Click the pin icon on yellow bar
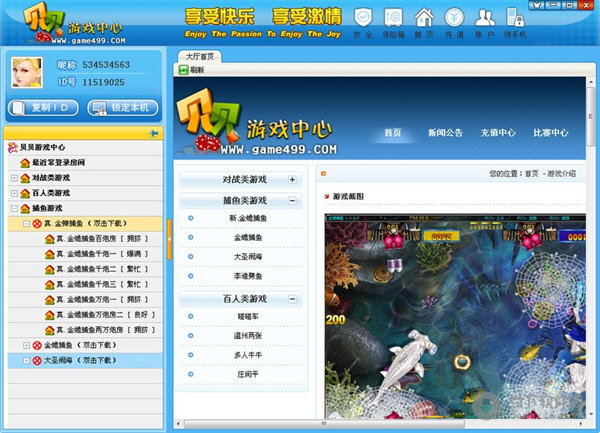Viewport: 600px width, 433px height. [x=153, y=133]
